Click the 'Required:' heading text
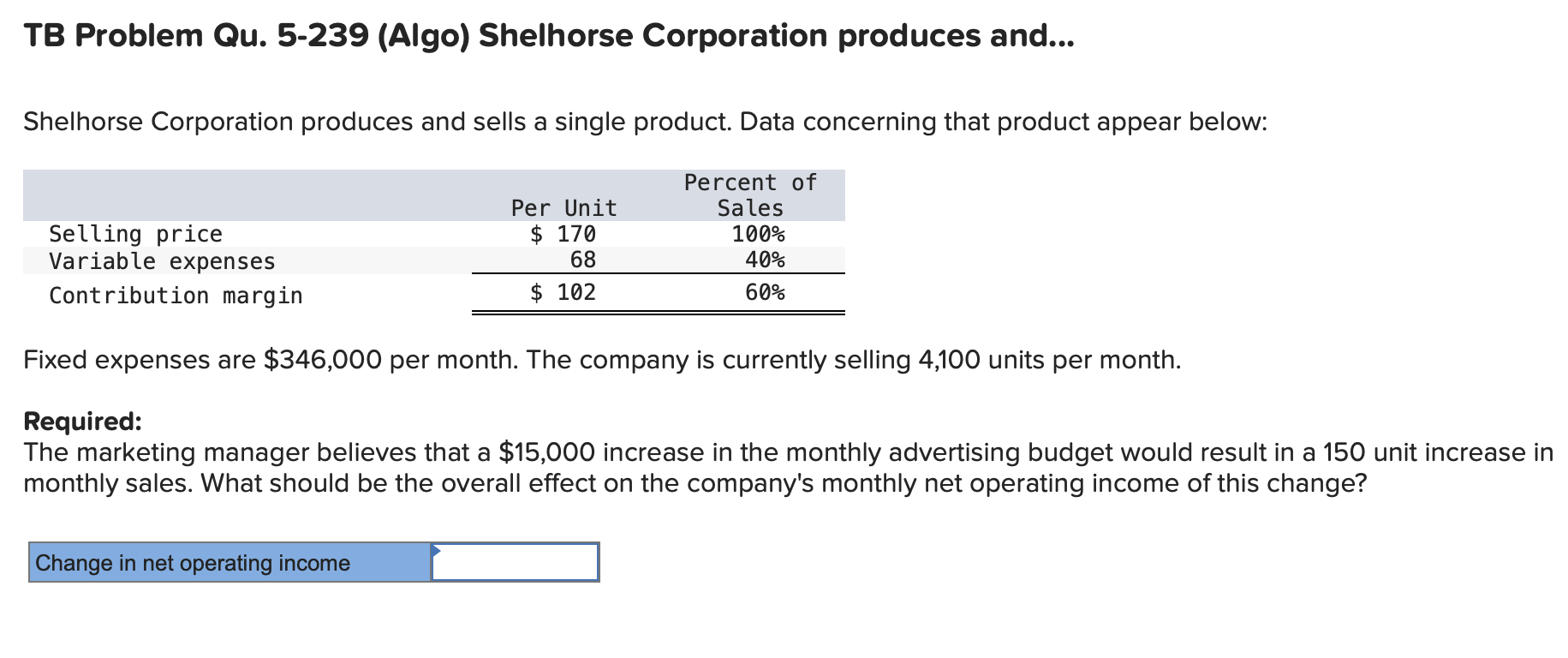The width and height of the screenshot is (1568, 658). click(x=80, y=422)
